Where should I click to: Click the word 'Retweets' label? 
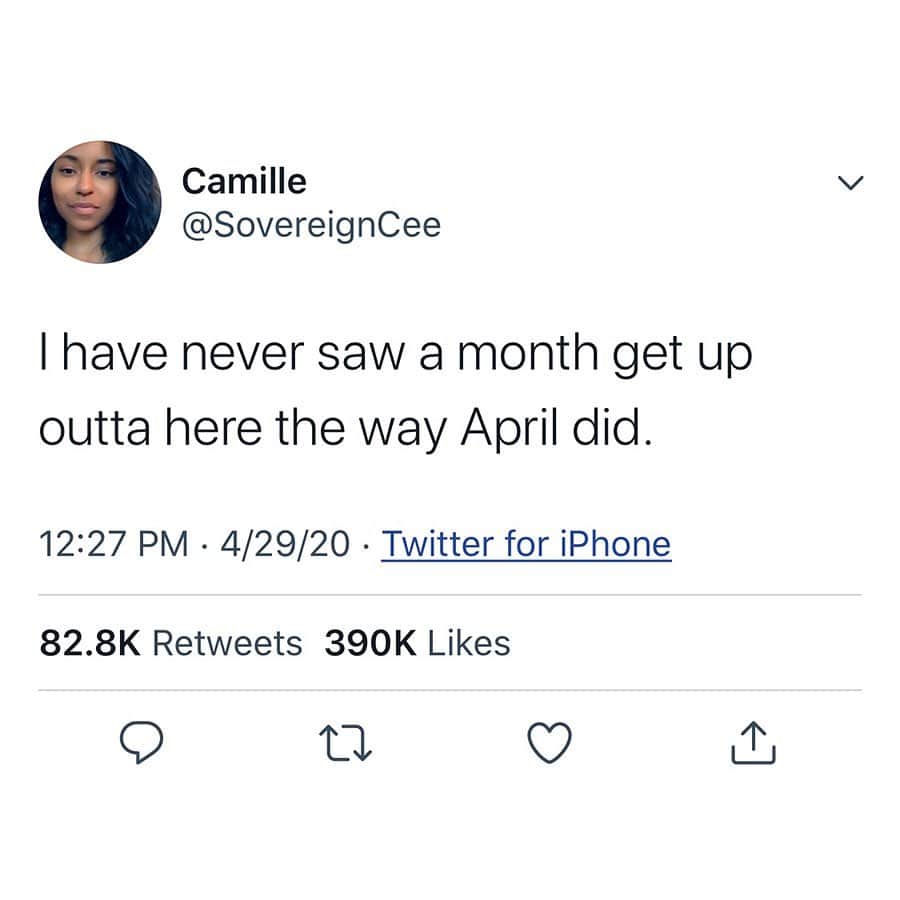coord(227,643)
